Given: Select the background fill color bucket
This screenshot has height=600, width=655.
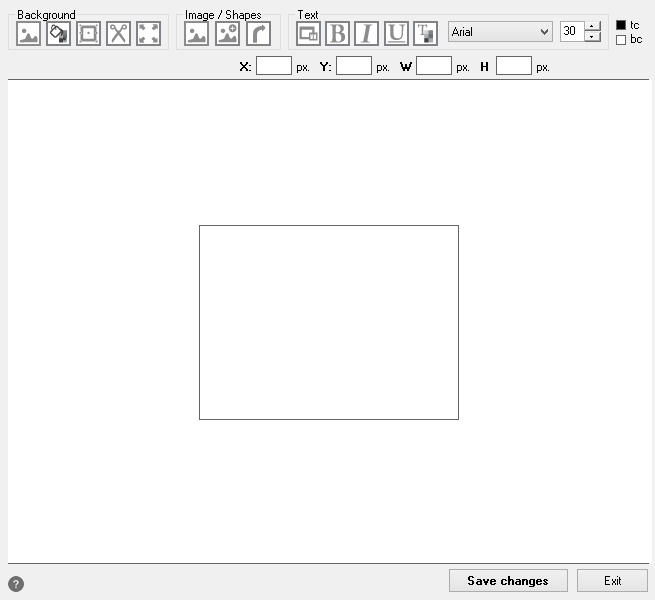Looking at the screenshot, I should click(x=58, y=33).
